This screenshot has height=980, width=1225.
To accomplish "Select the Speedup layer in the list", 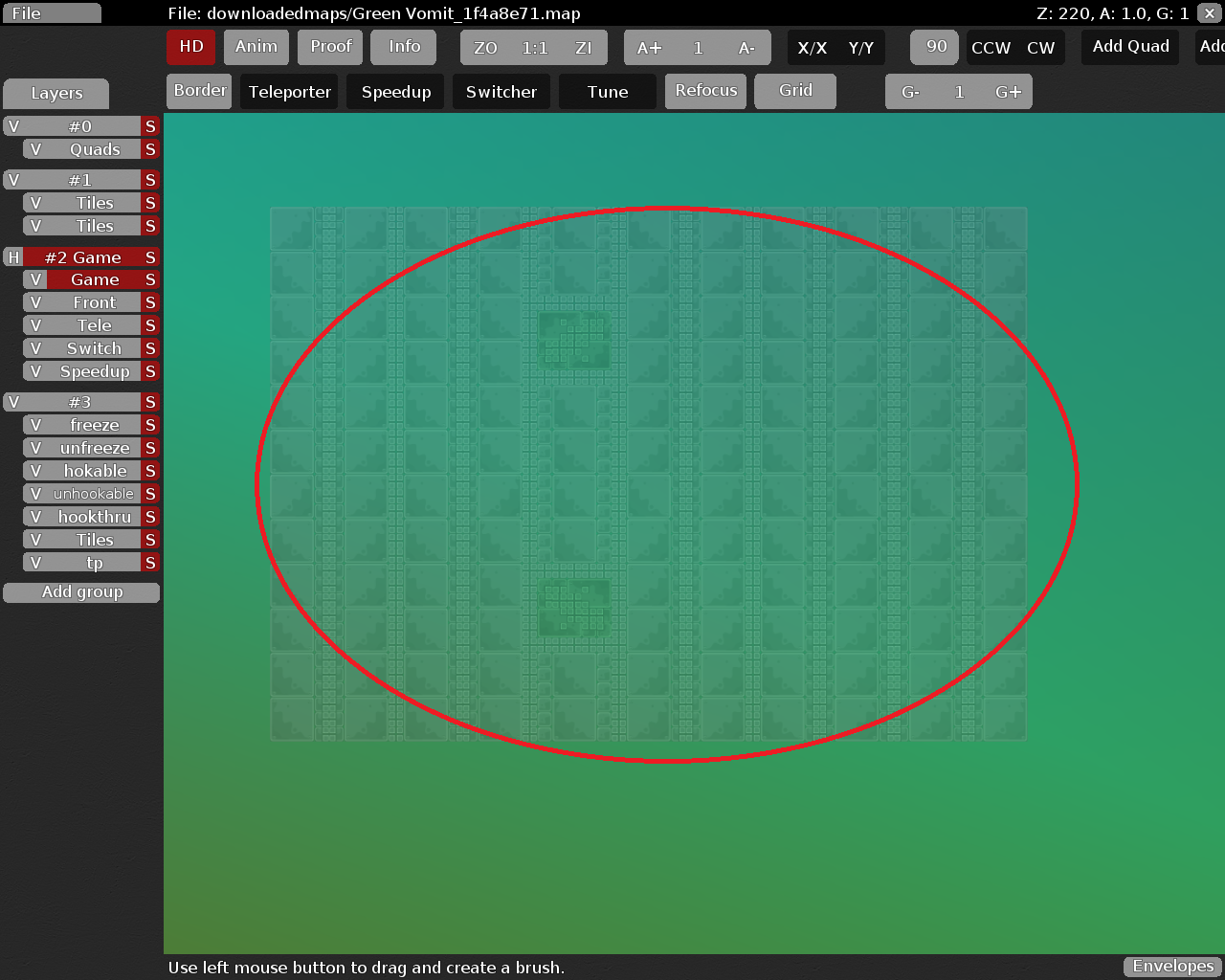I will [x=94, y=371].
